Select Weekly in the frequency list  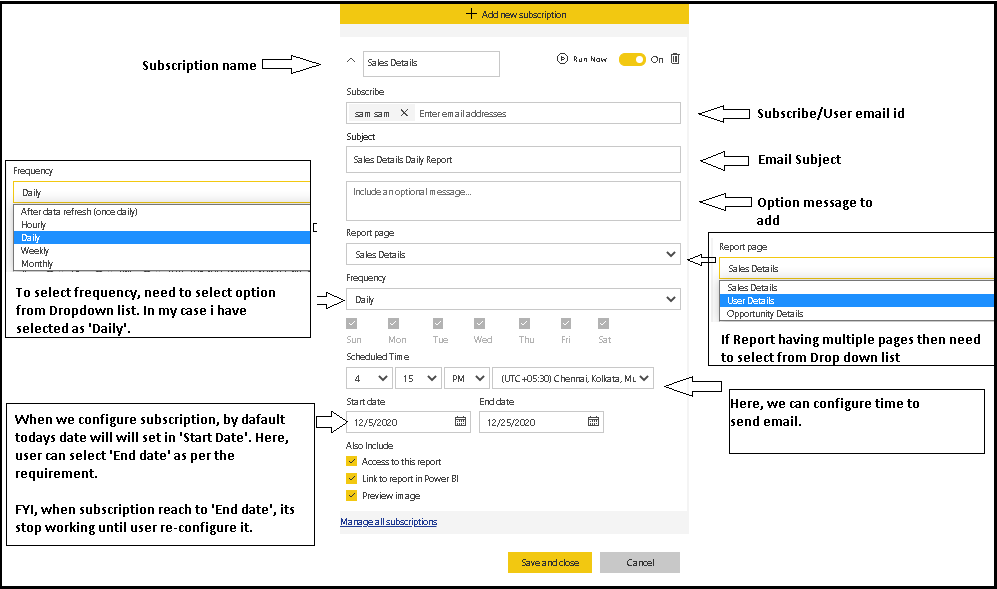(x=162, y=251)
